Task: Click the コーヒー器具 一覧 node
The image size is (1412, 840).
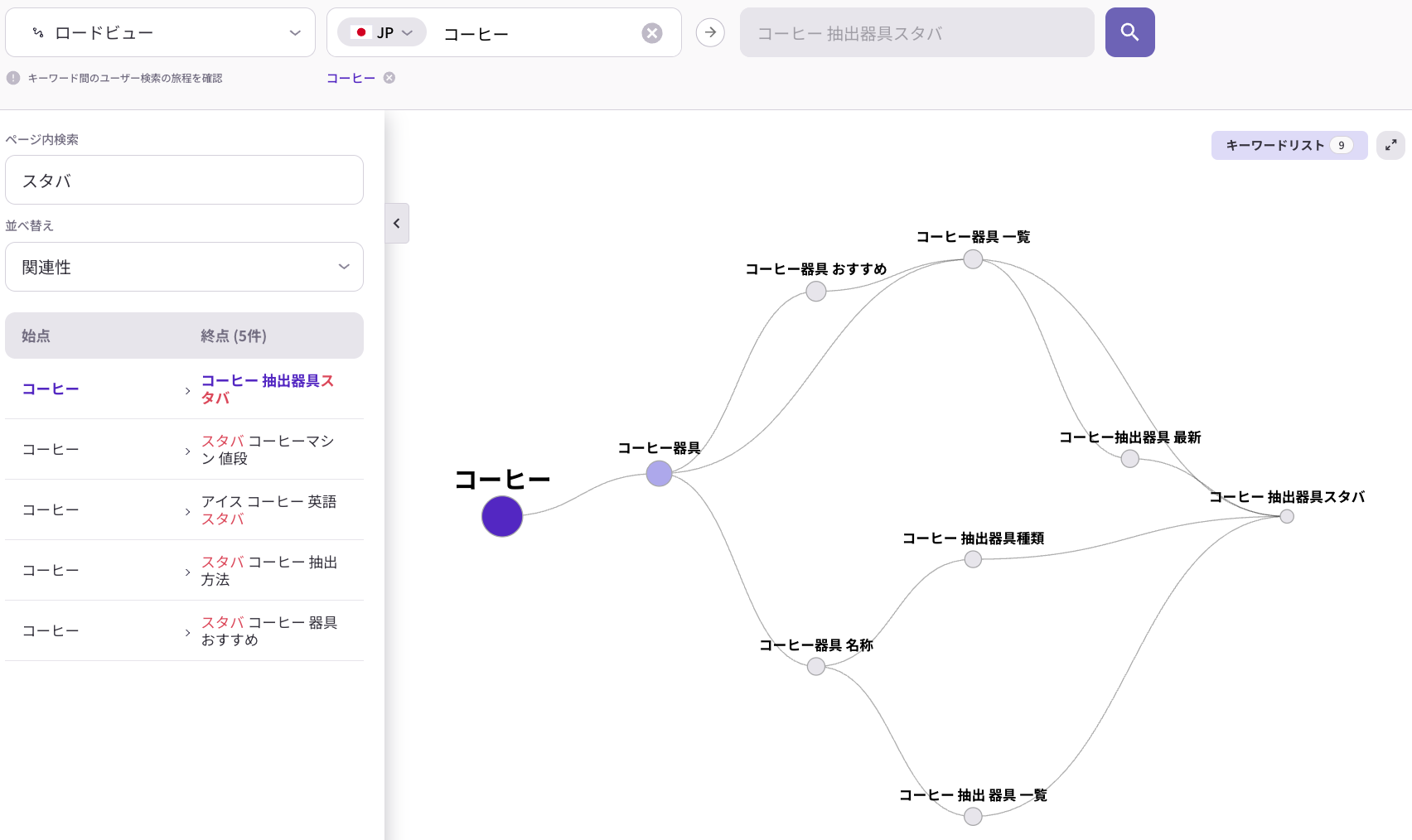Action: pyautogui.click(x=973, y=259)
